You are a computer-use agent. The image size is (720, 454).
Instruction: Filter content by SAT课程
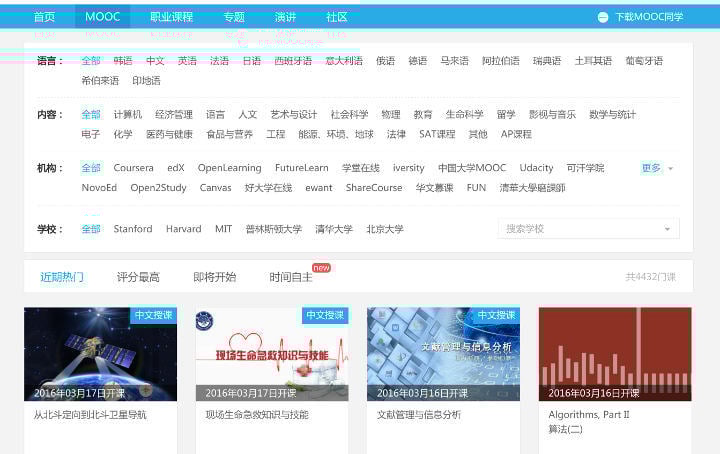(x=437, y=135)
